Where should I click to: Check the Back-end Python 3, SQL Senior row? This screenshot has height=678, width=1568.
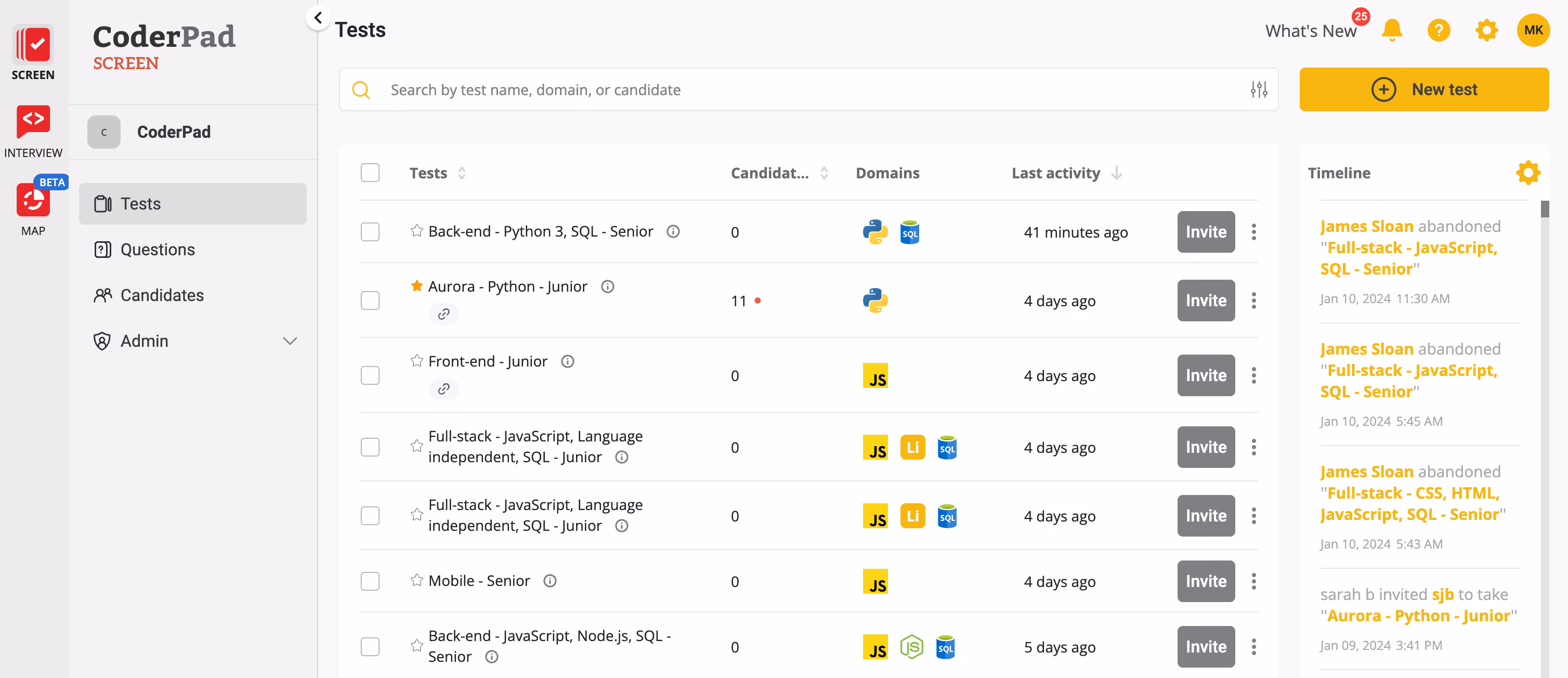click(370, 232)
